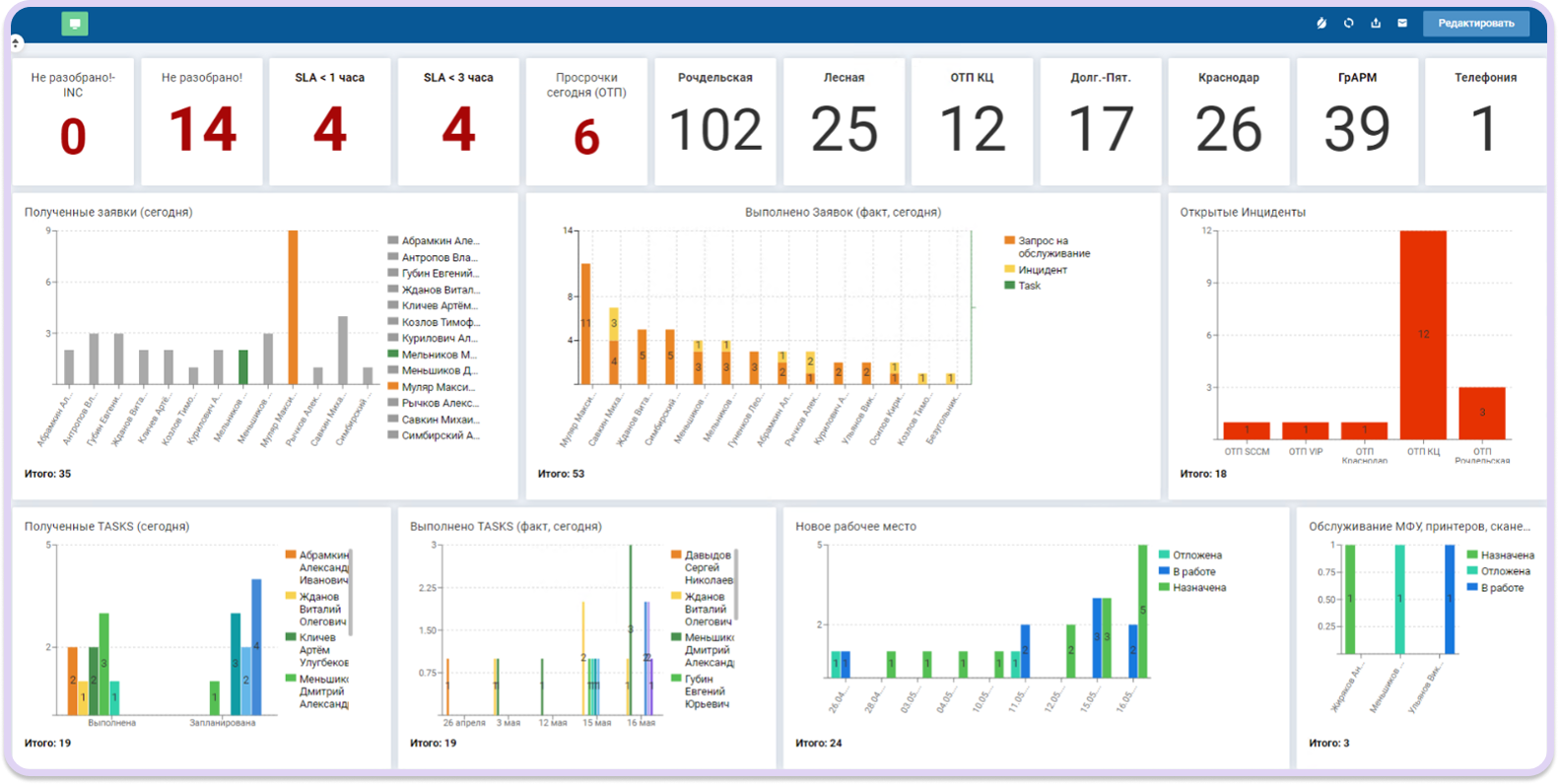Screen dimensions: 1558x784
Task: Click the SLA < 1 часа tile
Action: (330, 121)
